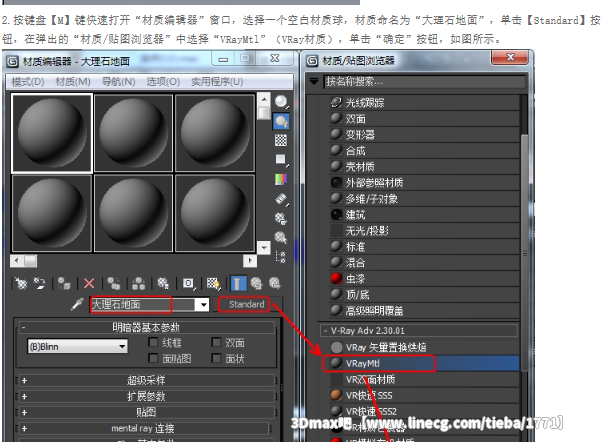Click the Put to Library icon
The image size is (603, 442).
click(163, 284)
